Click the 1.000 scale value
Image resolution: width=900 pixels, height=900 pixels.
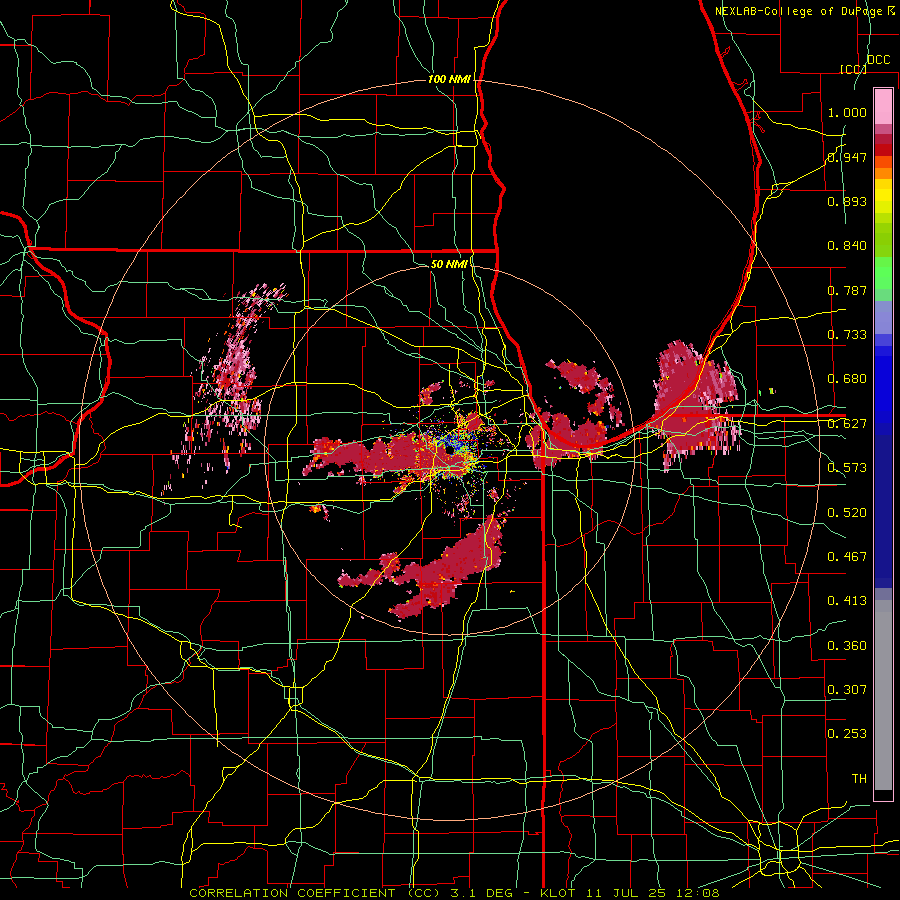pos(847,112)
